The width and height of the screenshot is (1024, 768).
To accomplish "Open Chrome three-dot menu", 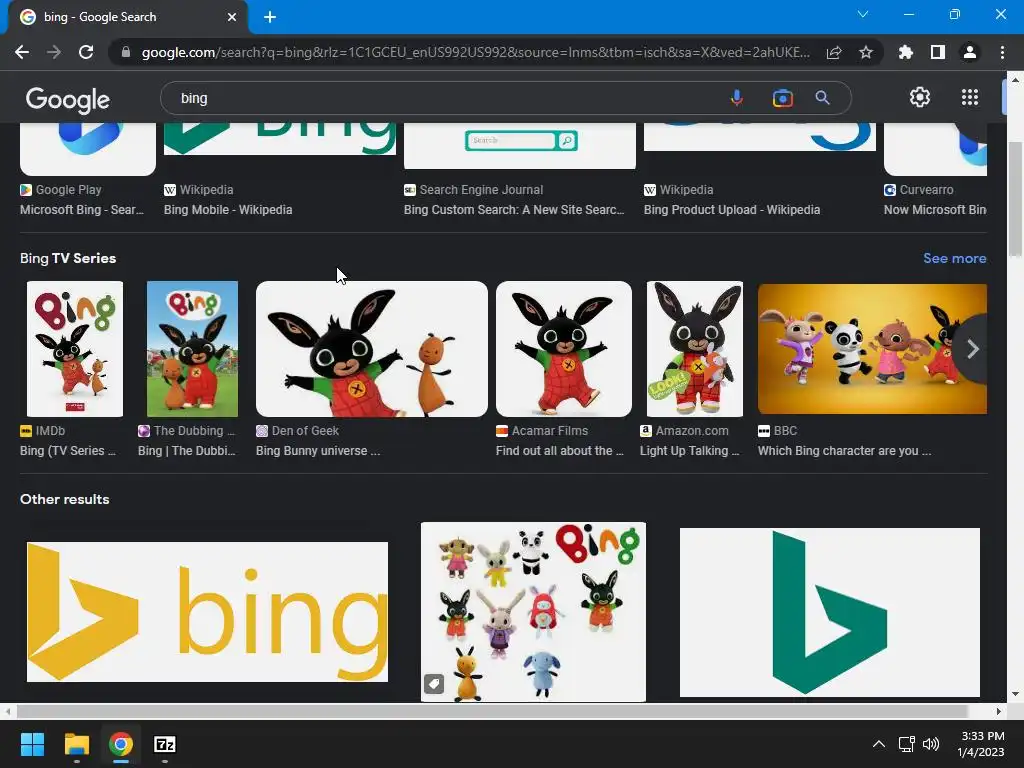I will 1002,52.
